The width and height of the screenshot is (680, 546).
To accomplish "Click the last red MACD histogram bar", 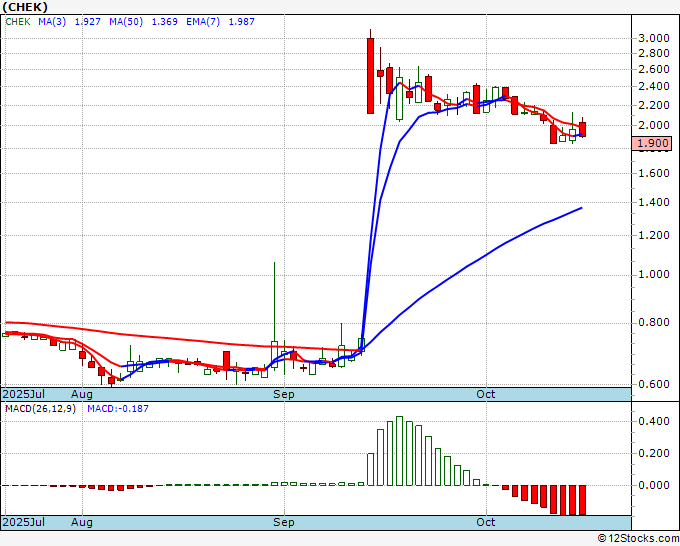I will (x=582, y=500).
